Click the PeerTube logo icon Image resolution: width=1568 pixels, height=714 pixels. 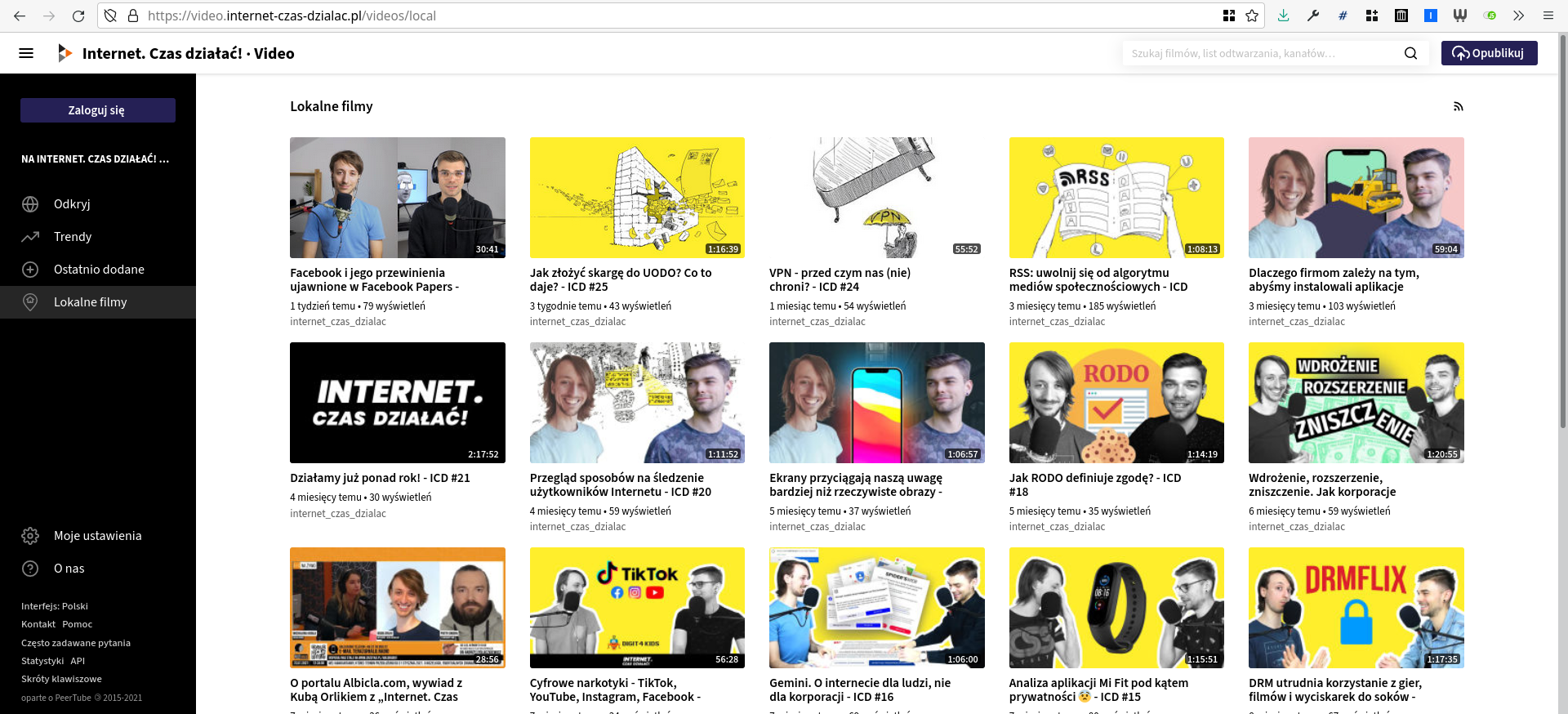[65, 53]
